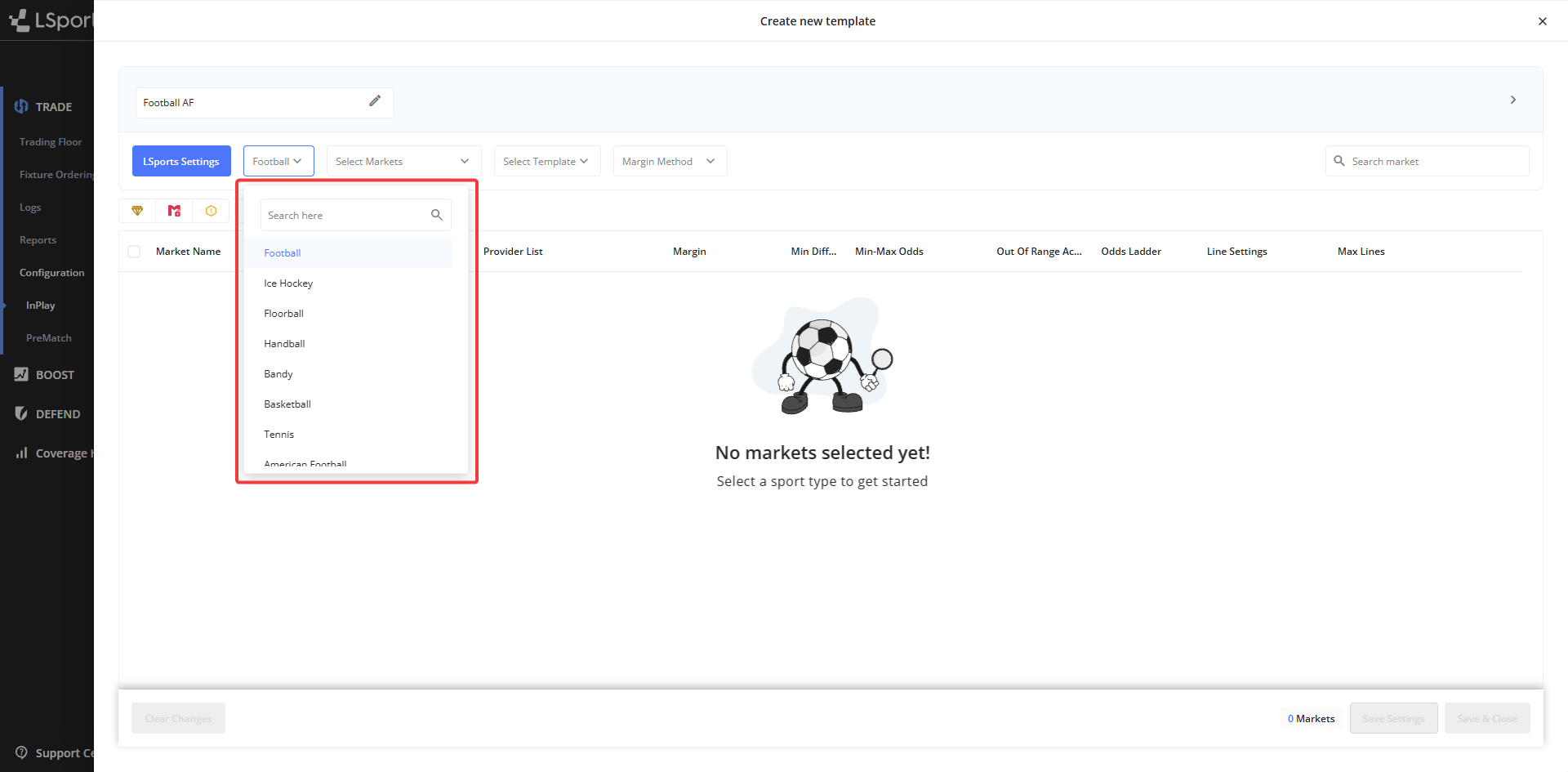Open the Margin Method dropdown
This screenshot has width=1568, height=772.
click(669, 161)
